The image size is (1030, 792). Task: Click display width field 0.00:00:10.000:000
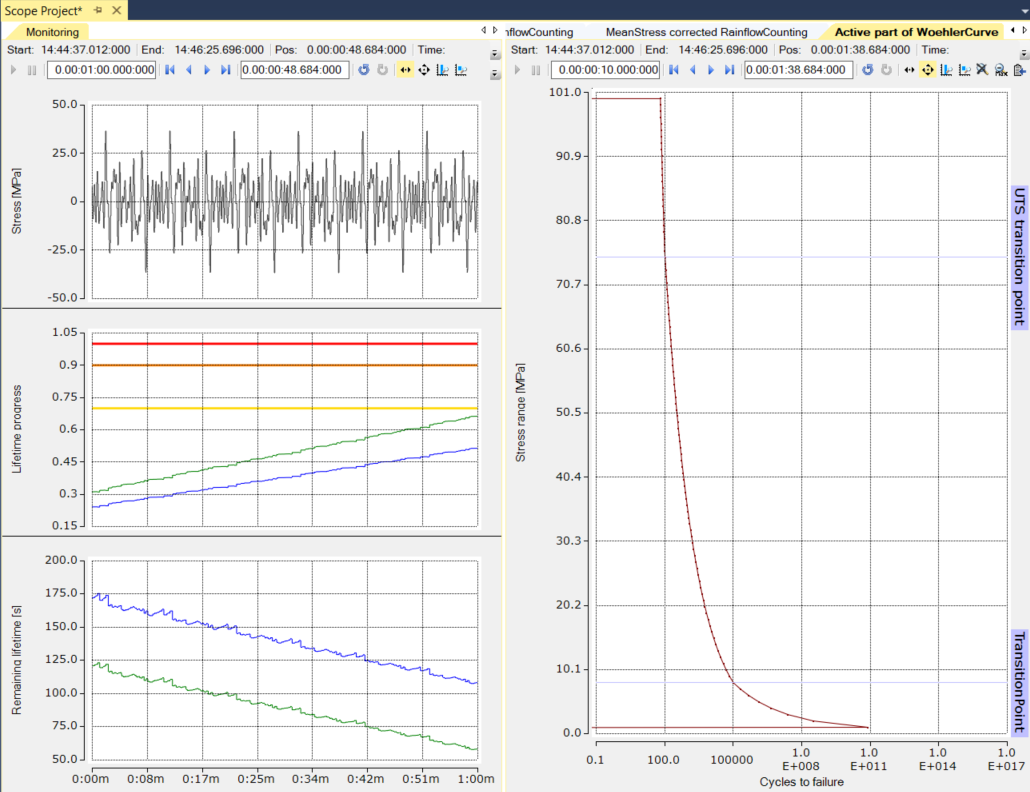pos(606,70)
